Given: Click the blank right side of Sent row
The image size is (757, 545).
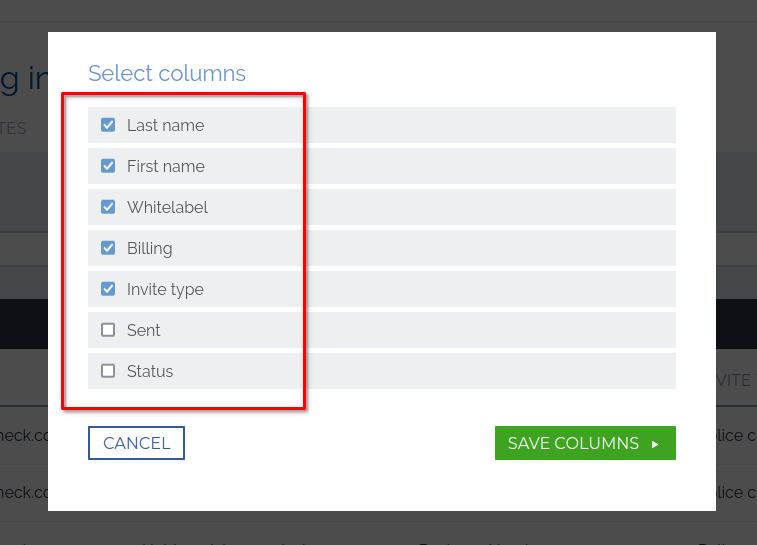Looking at the screenshot, I should tap(500, 330).
